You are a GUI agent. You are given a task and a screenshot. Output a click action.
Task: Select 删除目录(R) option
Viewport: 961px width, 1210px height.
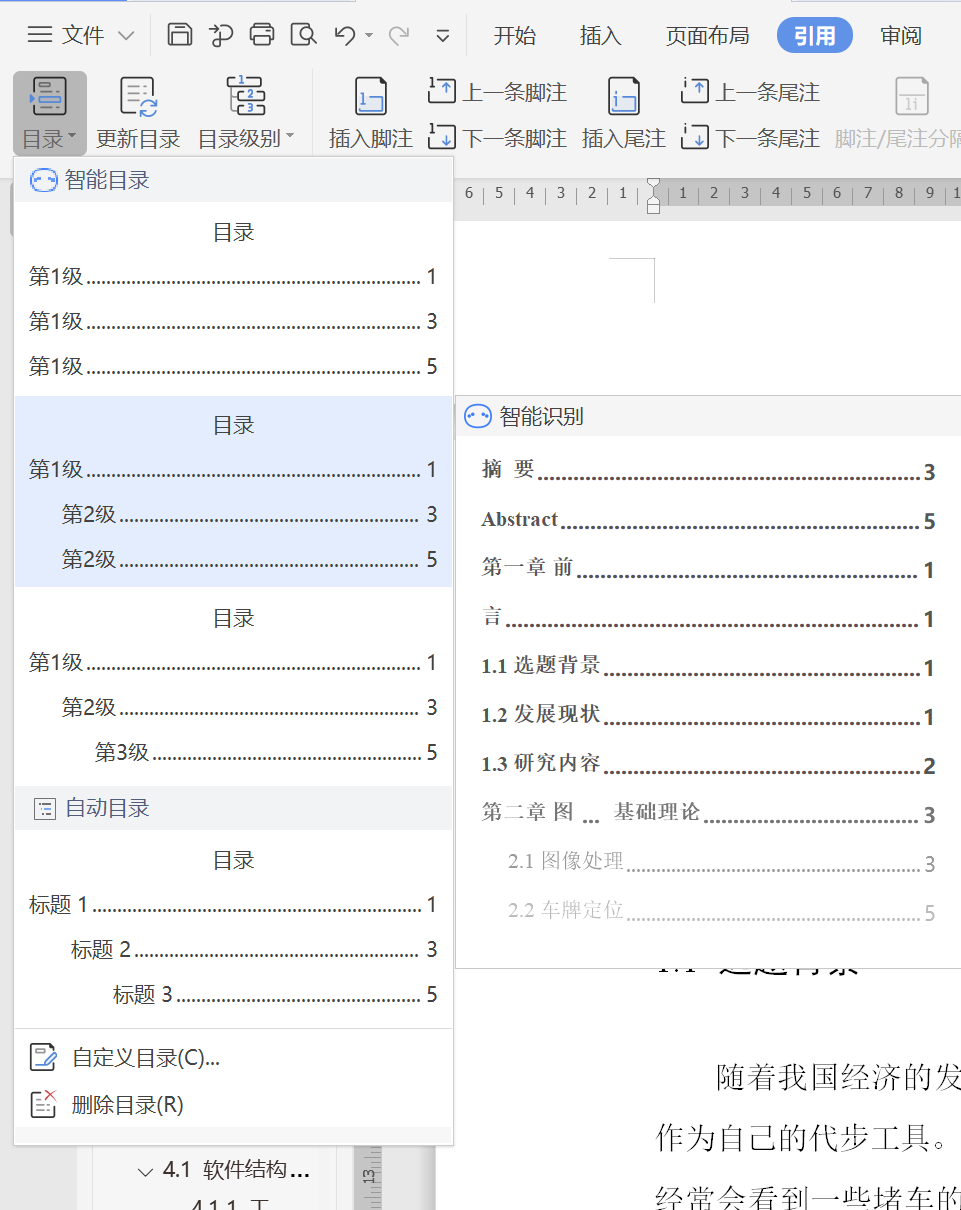(233, 1104)
